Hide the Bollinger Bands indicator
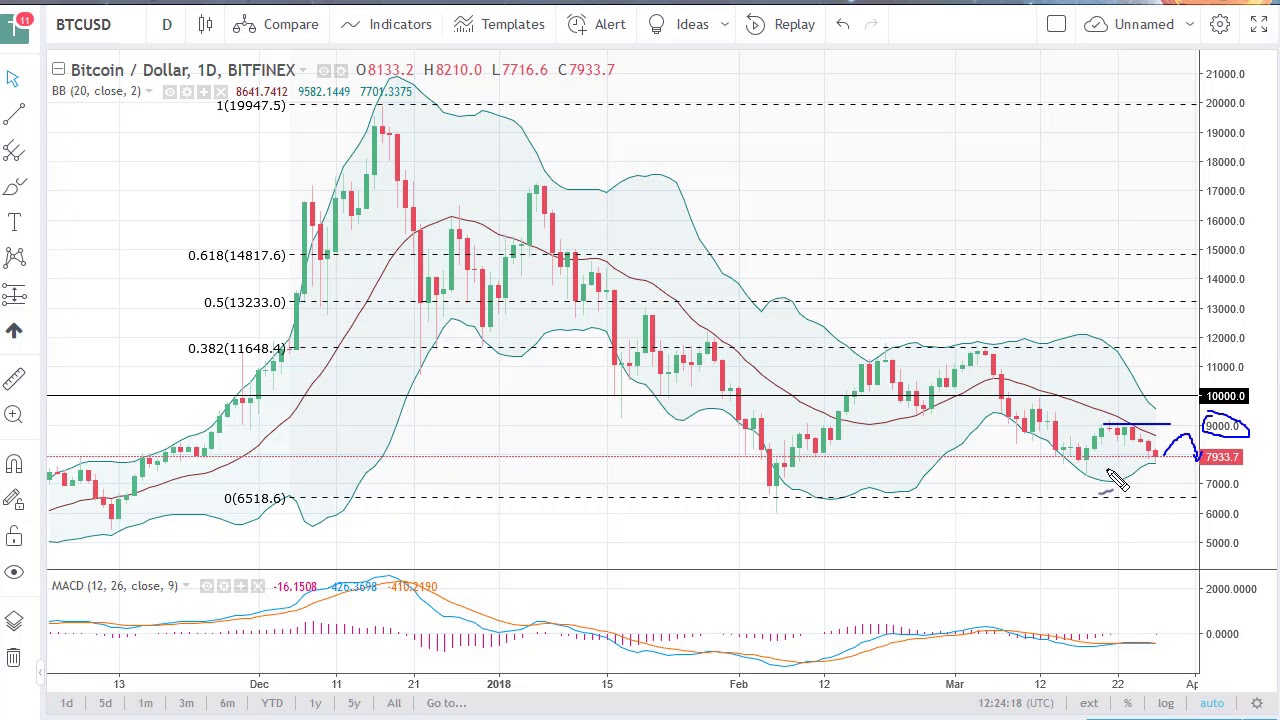The width and height of the screenshot is (1280, 720). tap(170, 92)
